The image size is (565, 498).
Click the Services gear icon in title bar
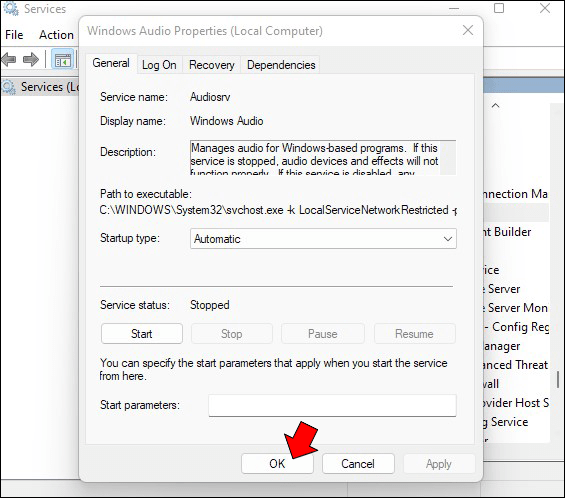coord(10,9)
